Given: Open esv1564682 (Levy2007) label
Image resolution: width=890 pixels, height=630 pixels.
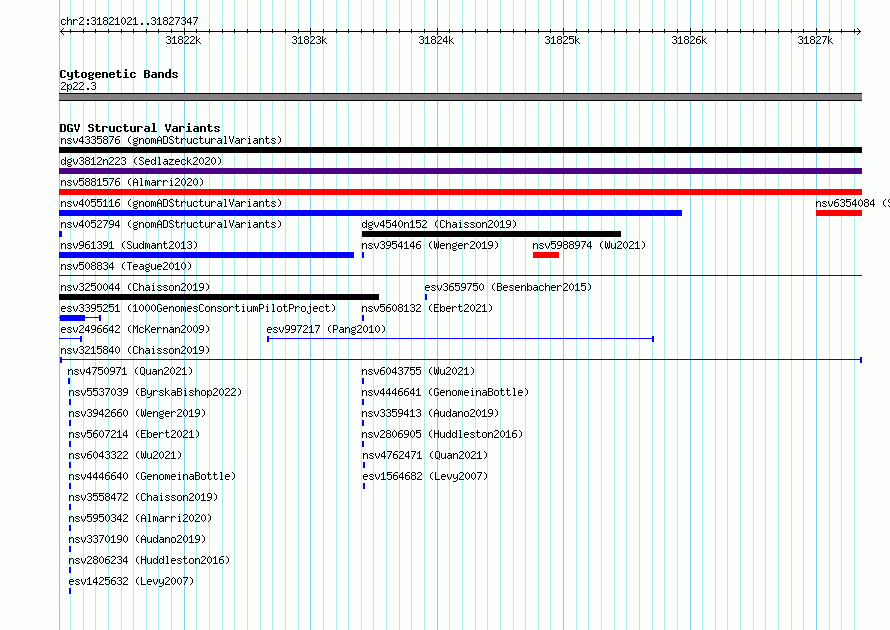Looking at the screenshot, I should [425, 476].
